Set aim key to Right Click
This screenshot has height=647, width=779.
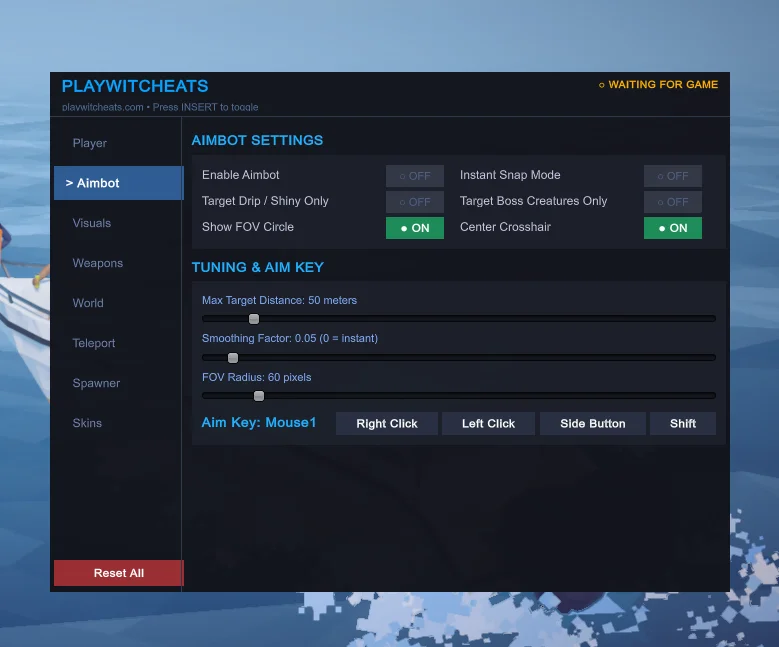(387, 423)
